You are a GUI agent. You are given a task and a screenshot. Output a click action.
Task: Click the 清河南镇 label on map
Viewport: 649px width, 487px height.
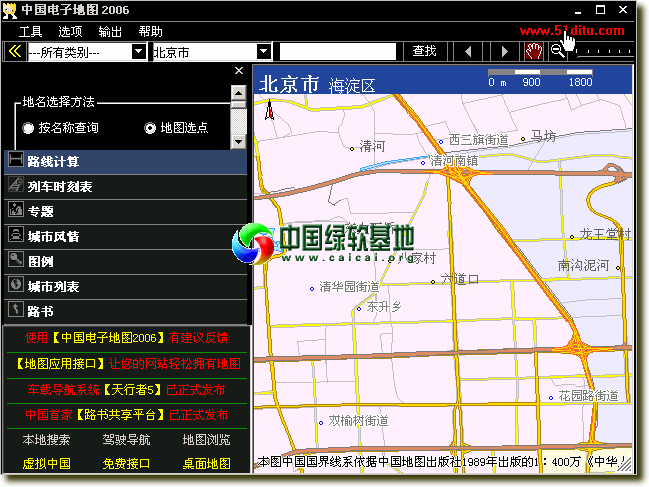[x=454, y=161]
